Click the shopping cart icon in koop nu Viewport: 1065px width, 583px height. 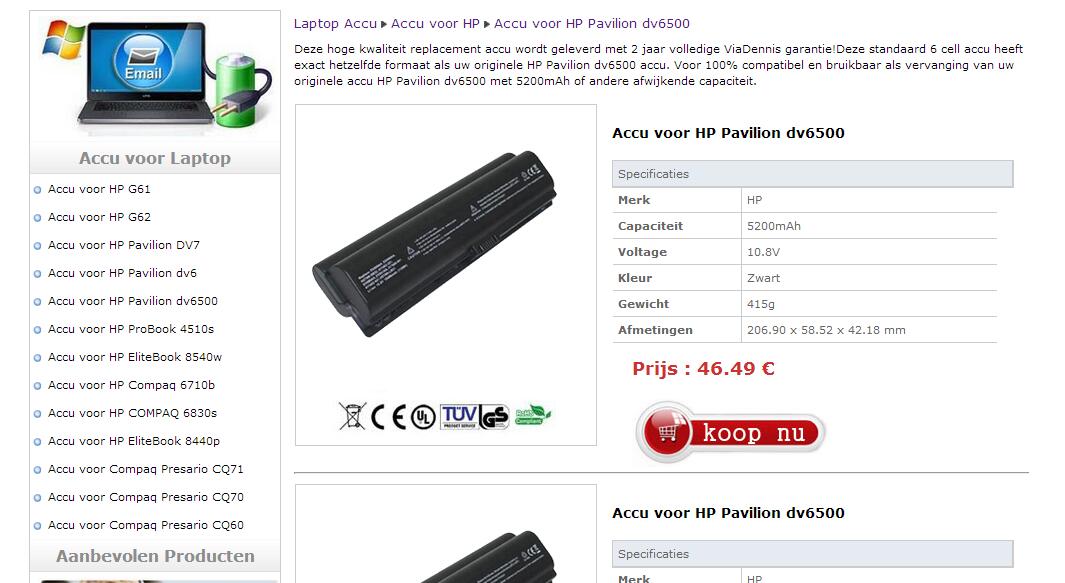667,432
